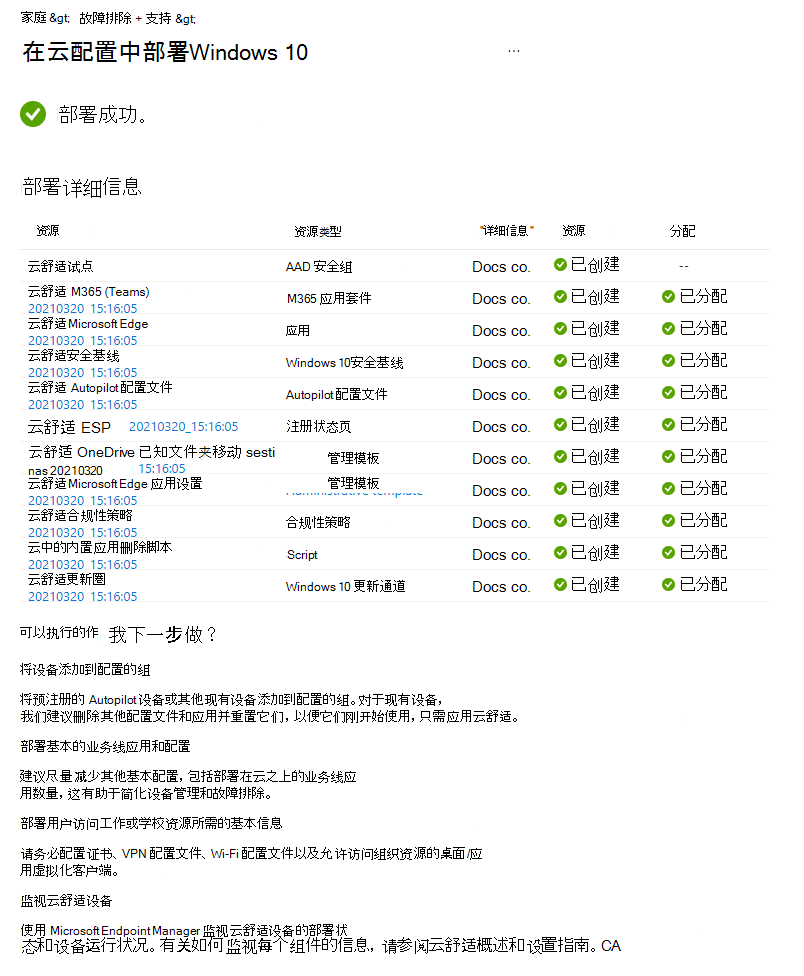Click the 分配 column header
This screenshot has width=804, height=976.
pyautogui.click(x=682, y=231)
